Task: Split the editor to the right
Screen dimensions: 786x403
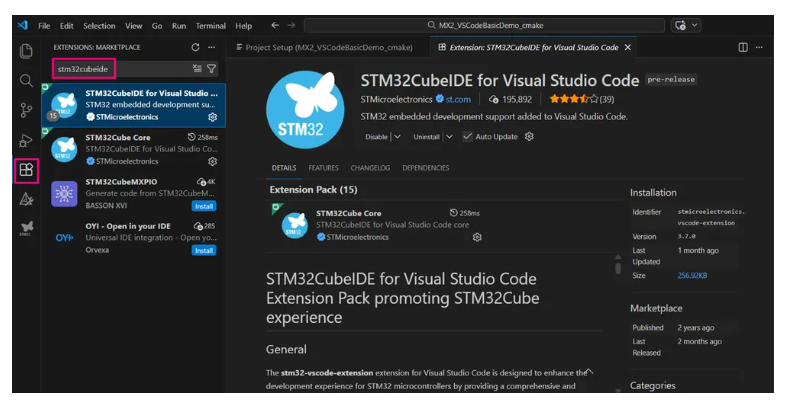Action: click(743, 47)
